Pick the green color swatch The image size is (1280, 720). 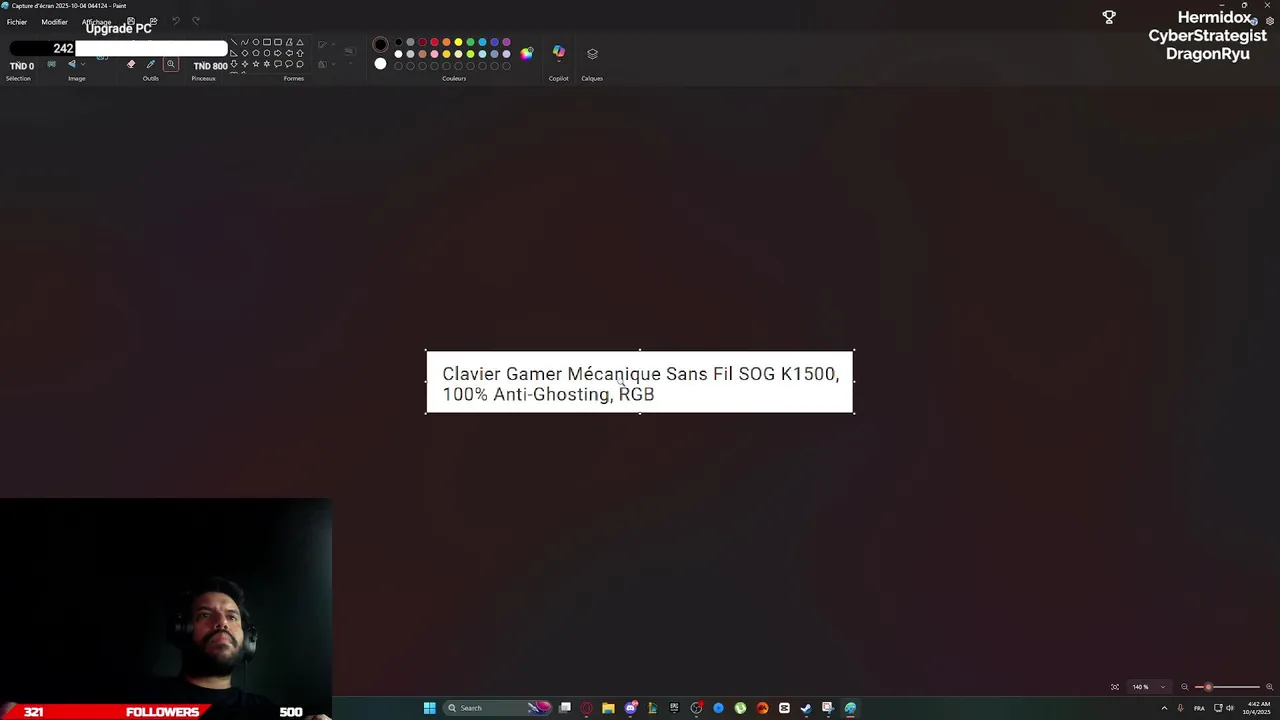(x=470, y=42)
